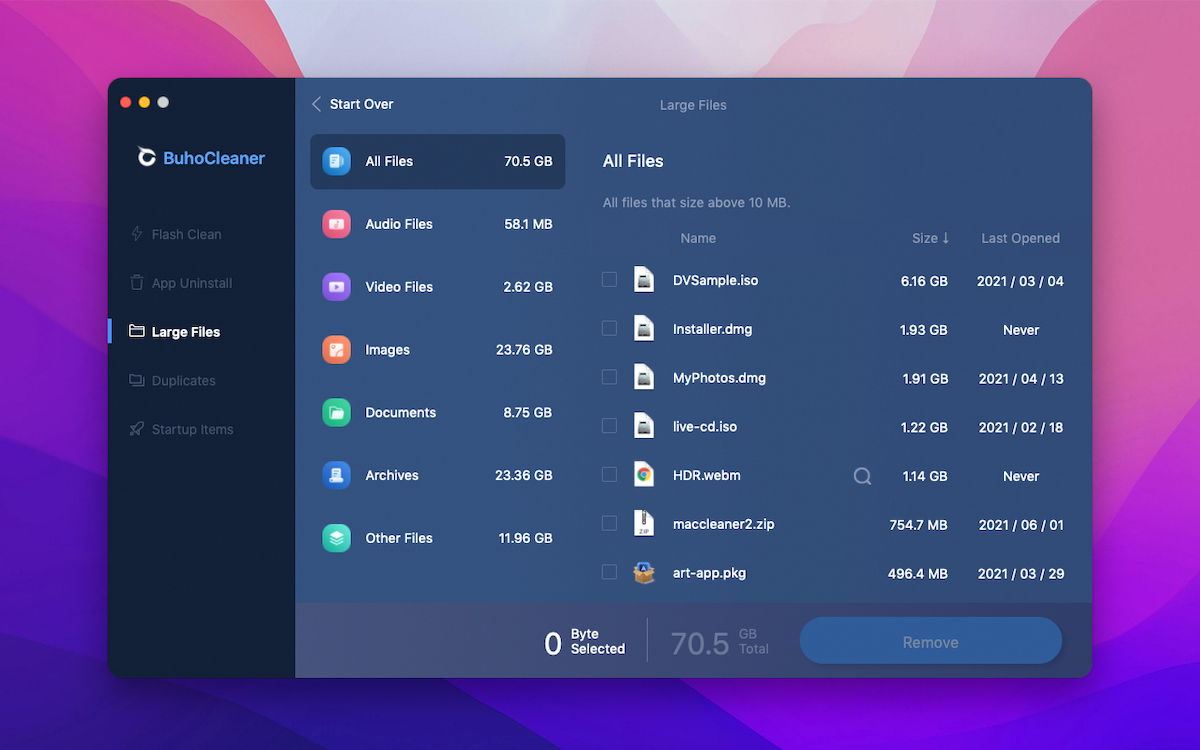The height and width of the screenshot is (750, 1200).
Task: Select the maccleaner2.zip checkbox
Action: pos(609,523)
